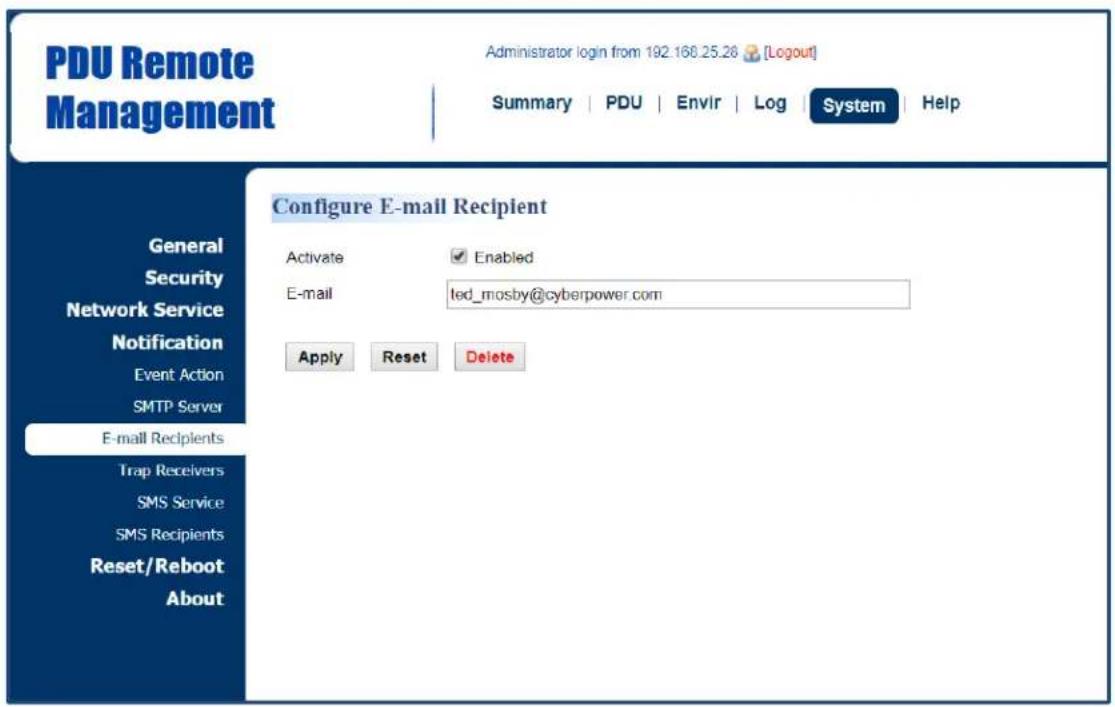Screen dimensions: 1115x707
Task: Open the Summary tab
Action: coord(532,103)
